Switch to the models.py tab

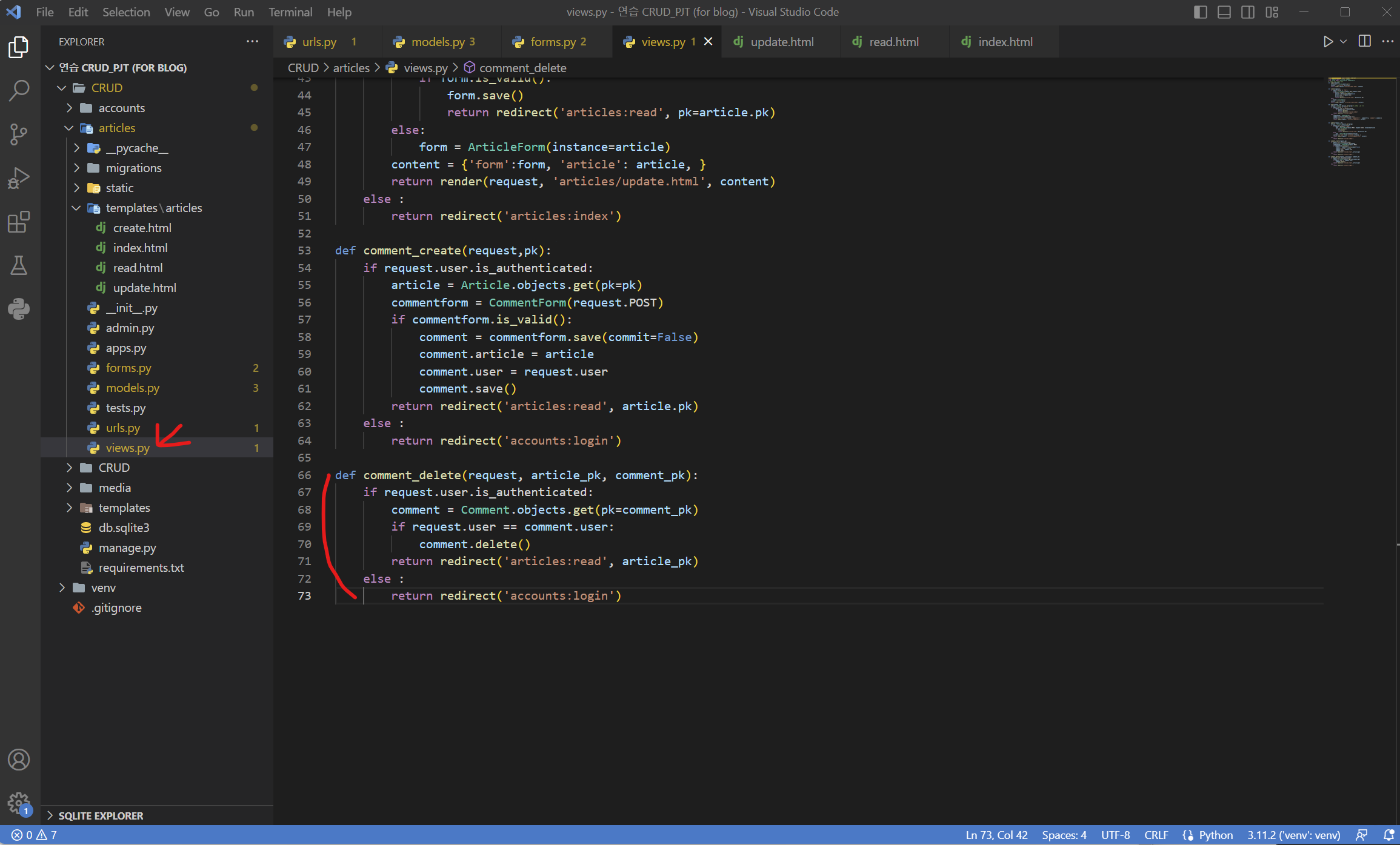tap(438, 42)
